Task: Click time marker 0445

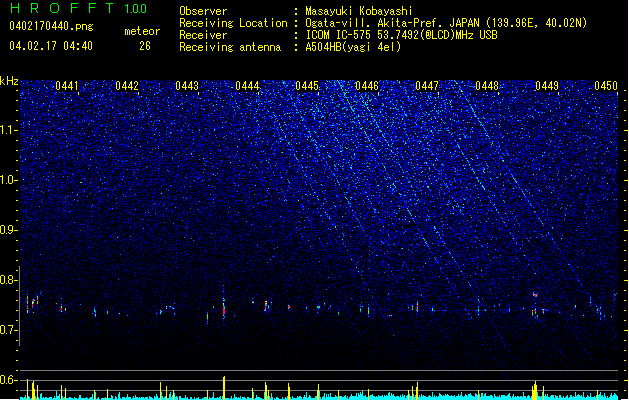Action: [x=307, y=86]
